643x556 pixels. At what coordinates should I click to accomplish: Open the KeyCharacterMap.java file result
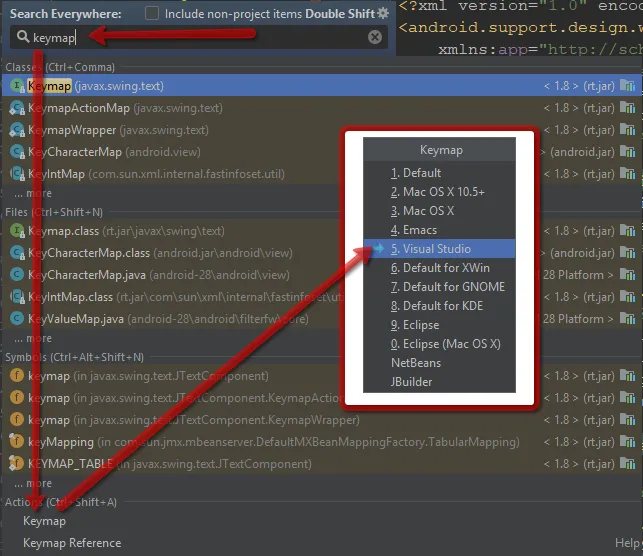pos(321,275)
